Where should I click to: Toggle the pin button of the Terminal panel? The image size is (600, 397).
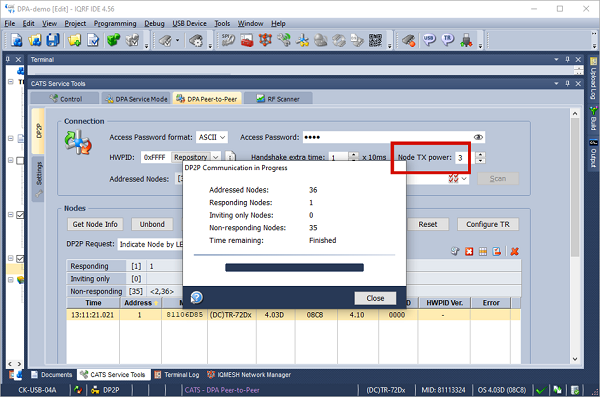tap(567, 59)
